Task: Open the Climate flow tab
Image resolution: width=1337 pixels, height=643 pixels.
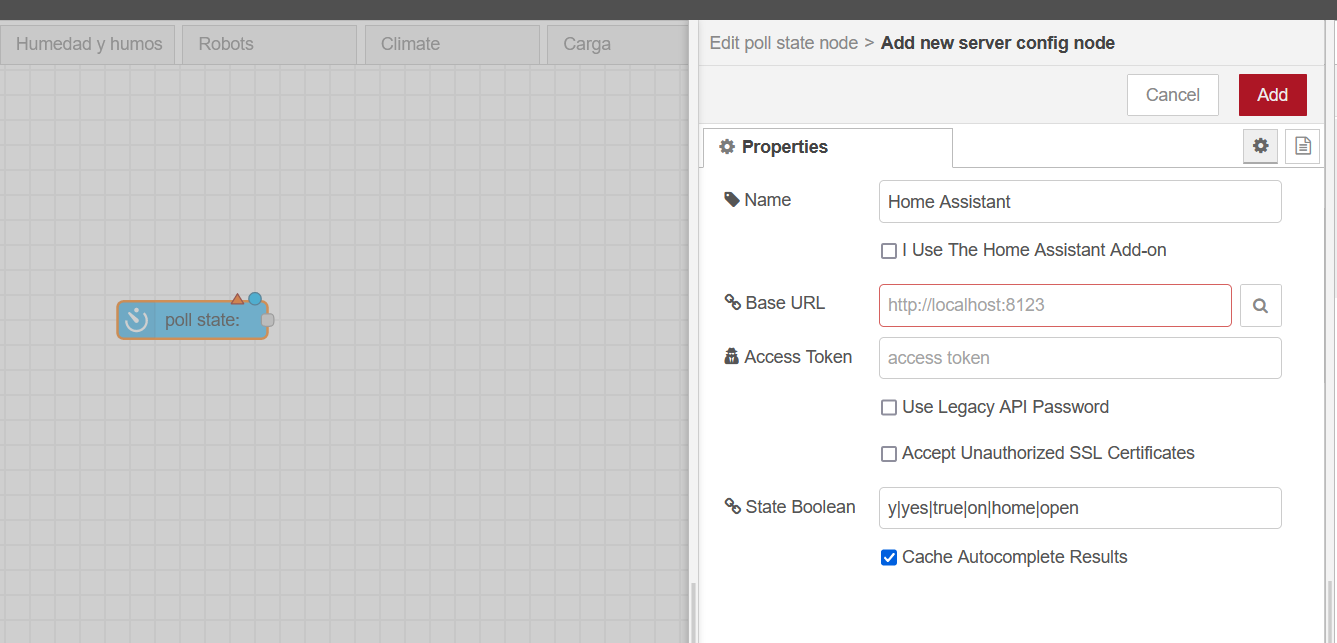Action: pos(452,44)
